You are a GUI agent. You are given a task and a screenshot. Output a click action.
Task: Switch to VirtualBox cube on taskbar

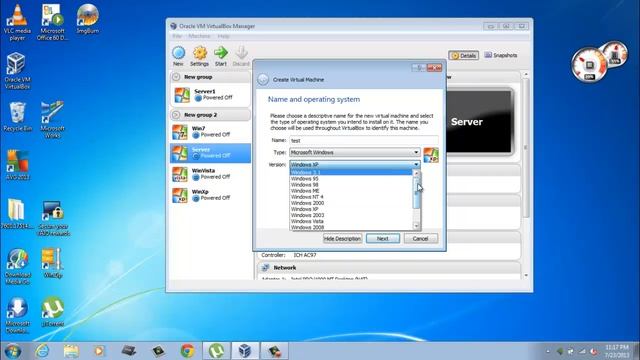click(x=245, y=351)
